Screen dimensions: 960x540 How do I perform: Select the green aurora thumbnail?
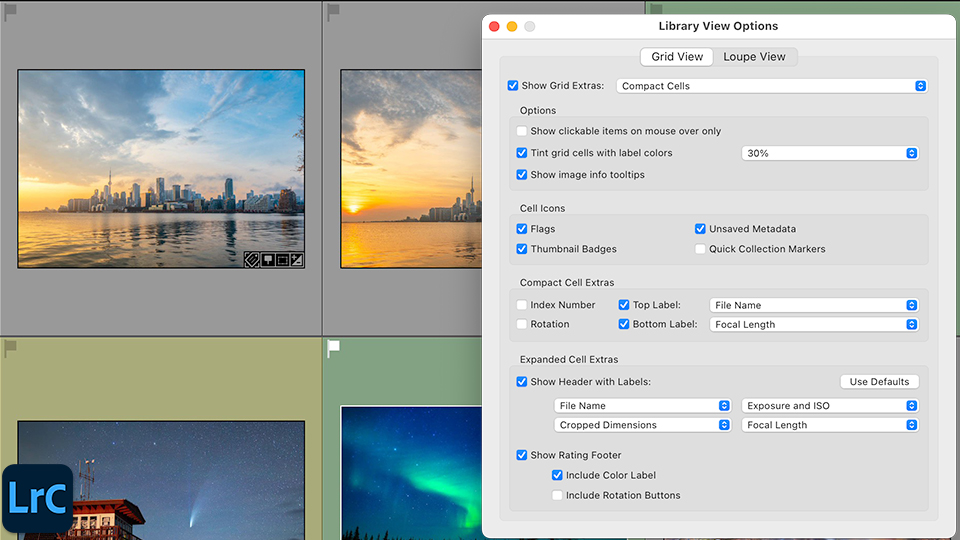pos(411,473)
